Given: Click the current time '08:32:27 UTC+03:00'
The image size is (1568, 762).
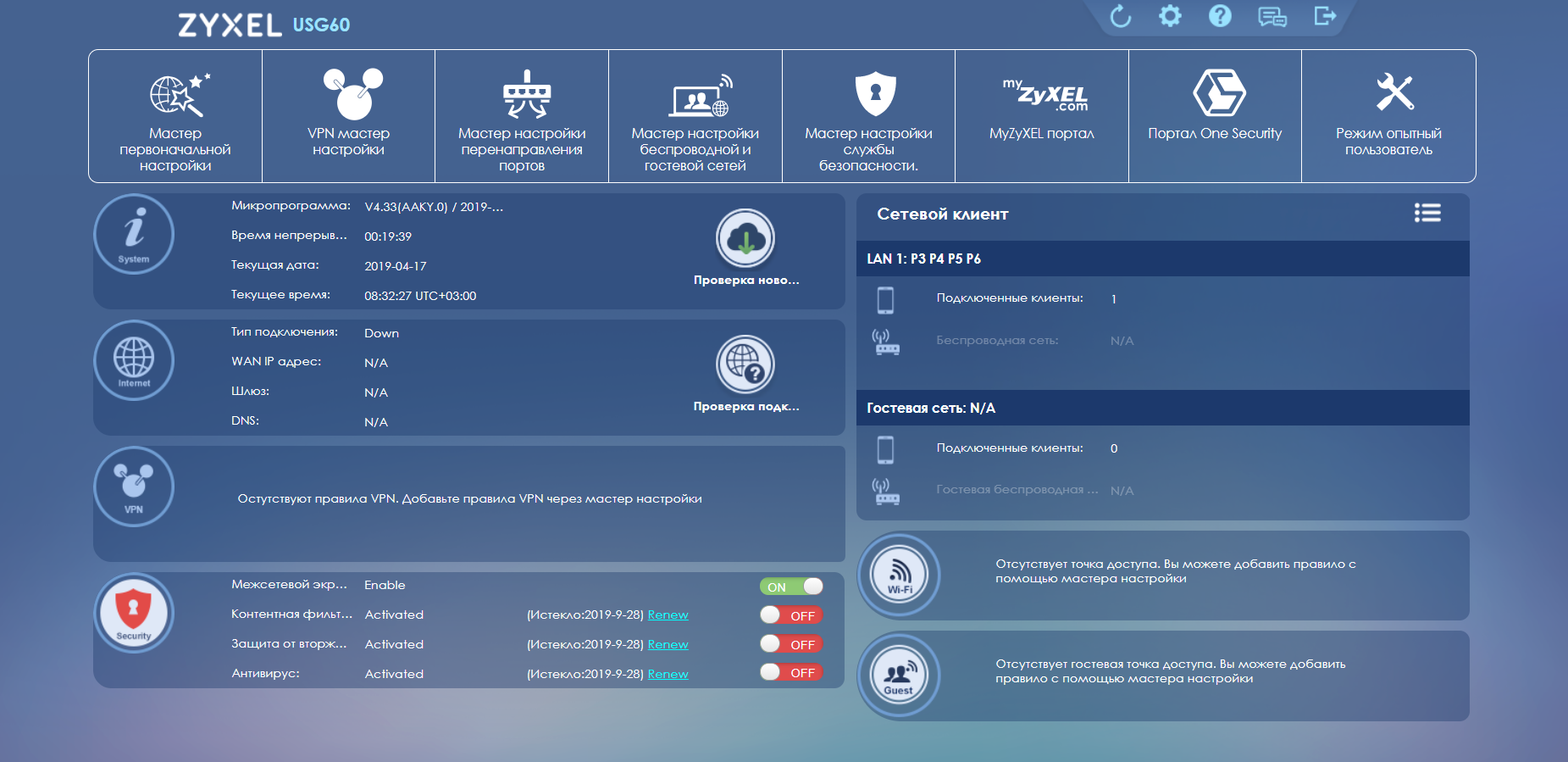Looking at the screenshot, I should [x=420, y=296].
